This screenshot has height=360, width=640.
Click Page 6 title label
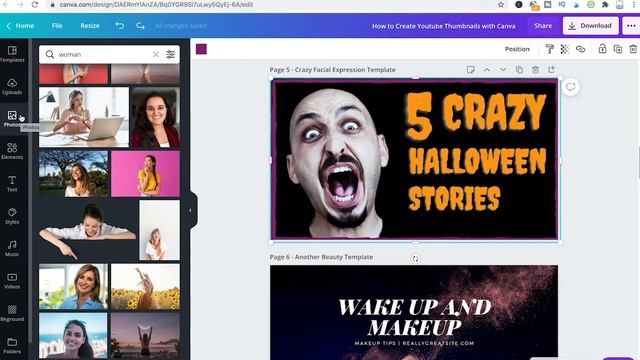321,257
